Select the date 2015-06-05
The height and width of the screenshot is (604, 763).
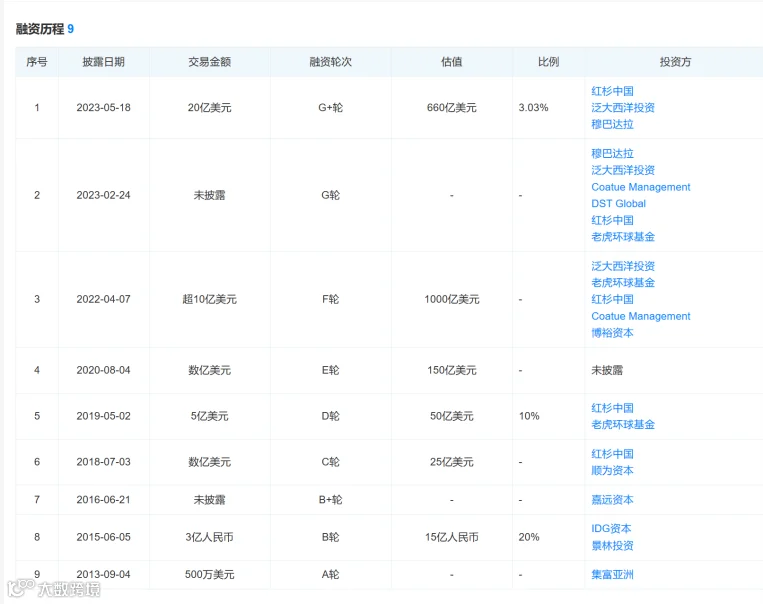click(x=103, y=537)
